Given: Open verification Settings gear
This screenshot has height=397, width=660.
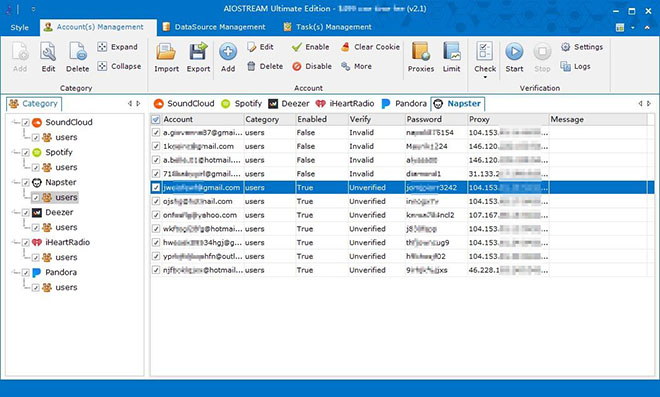Looking at the screenshot, I should coord(582,47).
